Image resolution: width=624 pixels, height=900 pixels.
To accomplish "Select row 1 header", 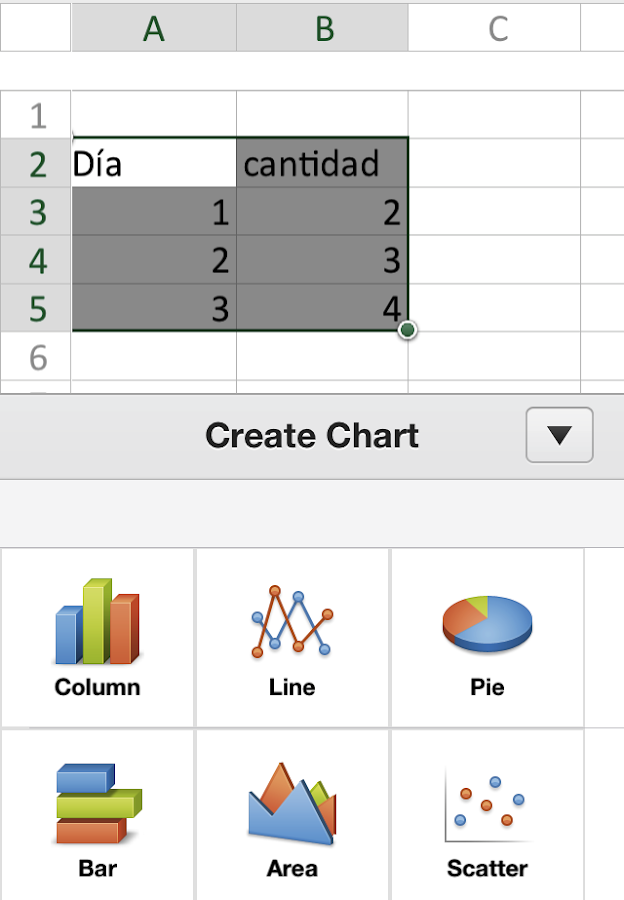I will (37, 116).
